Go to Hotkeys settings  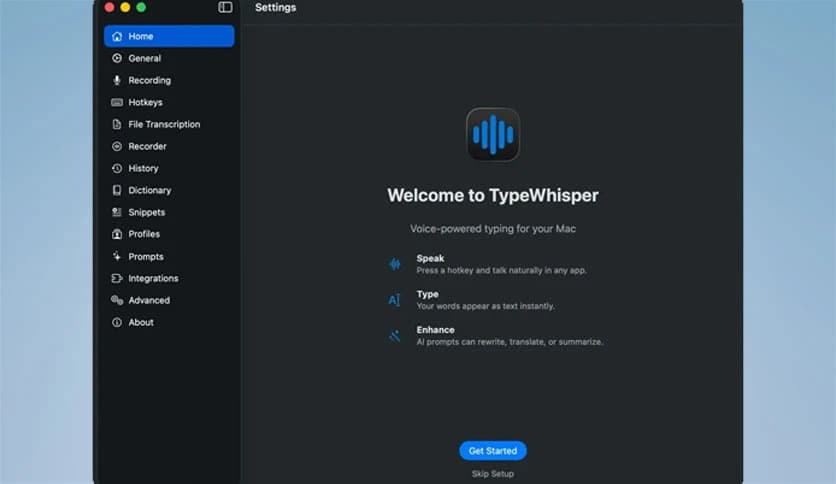click(x=169, y=102)
